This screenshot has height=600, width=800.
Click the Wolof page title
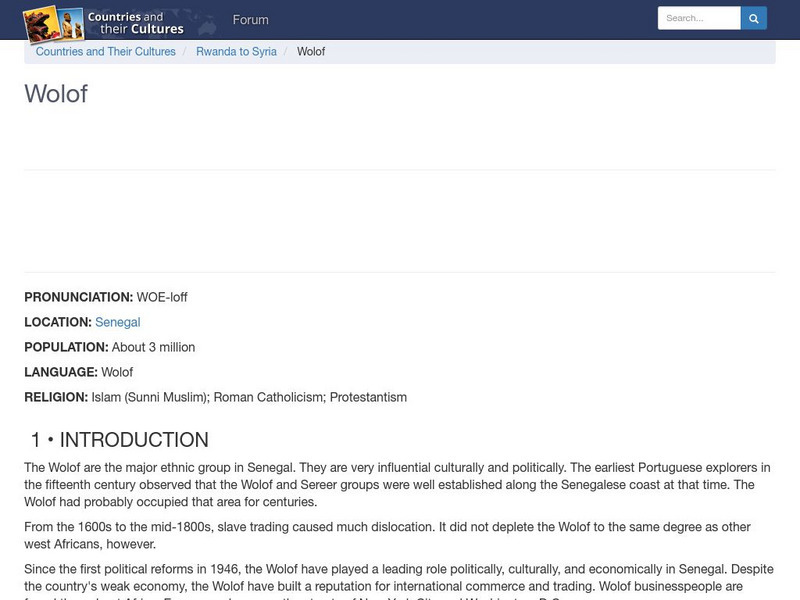click(x=56, y=94)
